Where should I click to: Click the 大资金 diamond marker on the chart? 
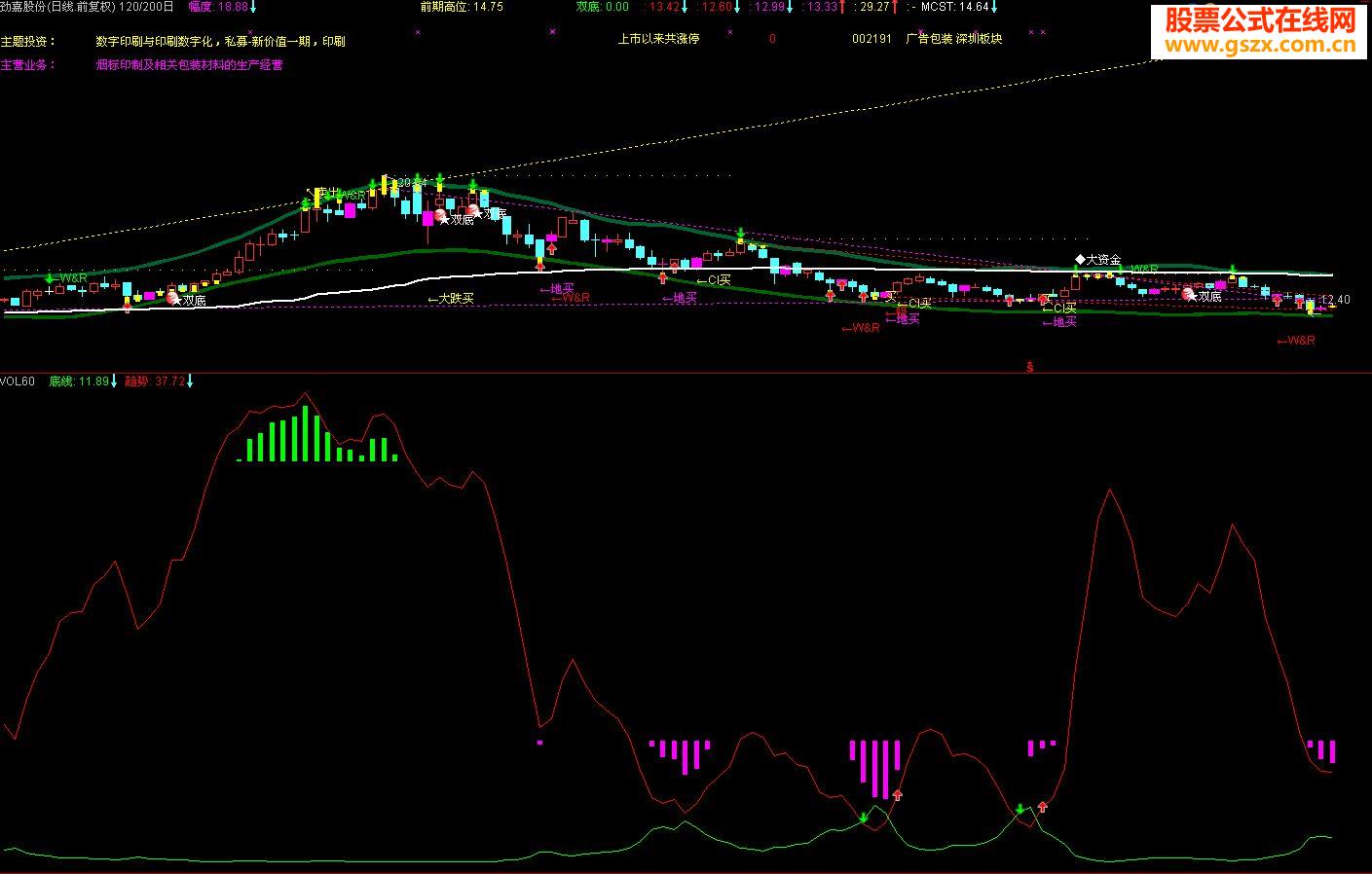point(1080,260)
